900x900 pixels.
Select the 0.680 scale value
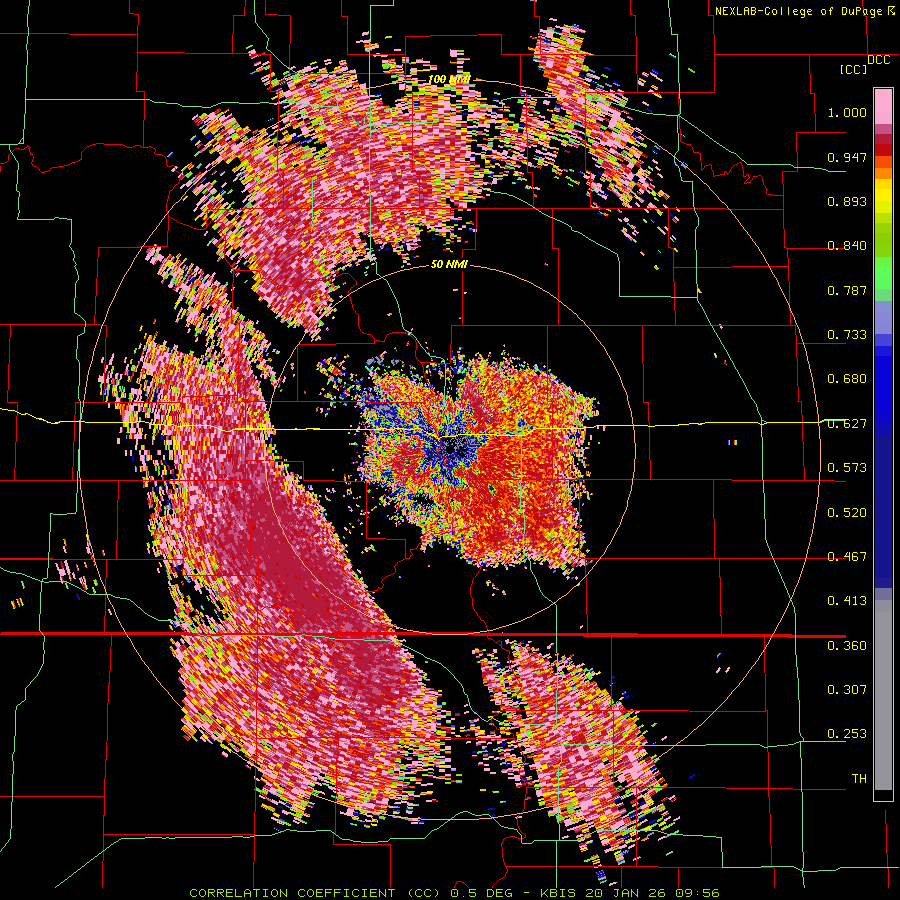[847, 379]
